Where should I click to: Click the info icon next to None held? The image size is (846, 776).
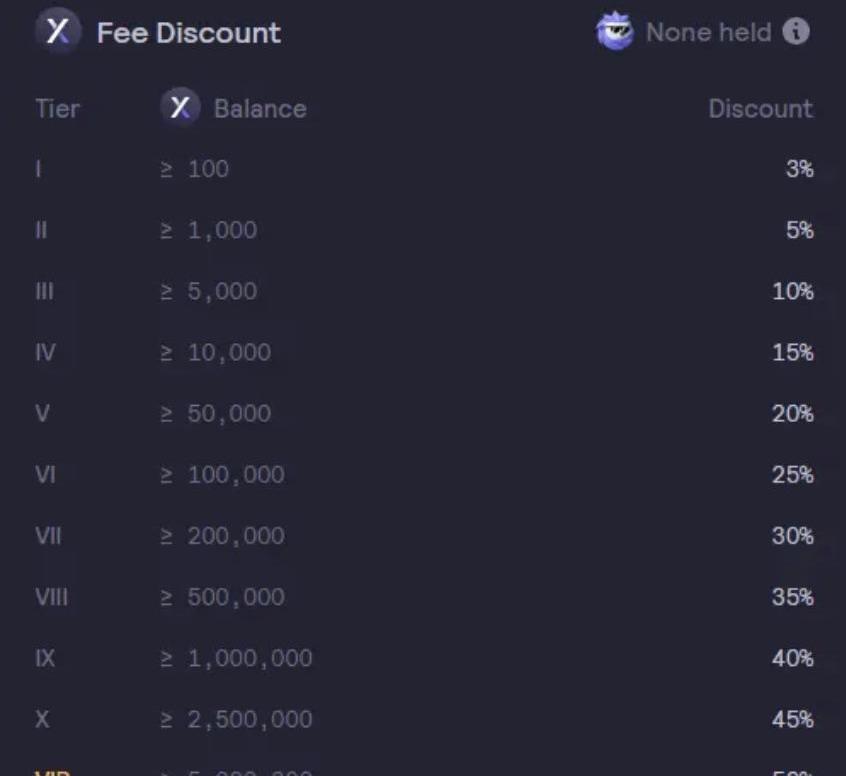(x=796, y=32)
